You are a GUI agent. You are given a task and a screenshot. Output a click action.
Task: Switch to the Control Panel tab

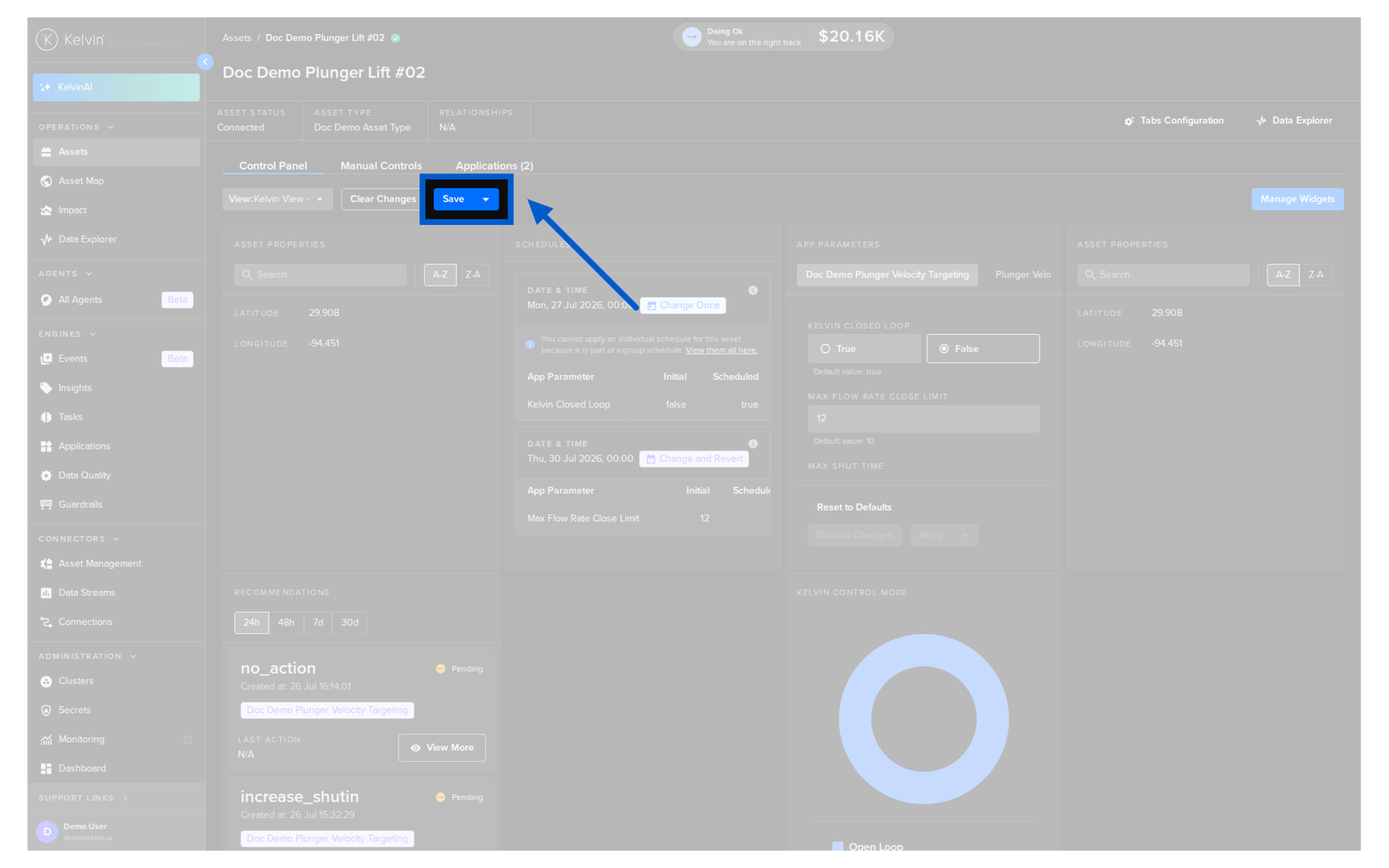coord(273,166)
